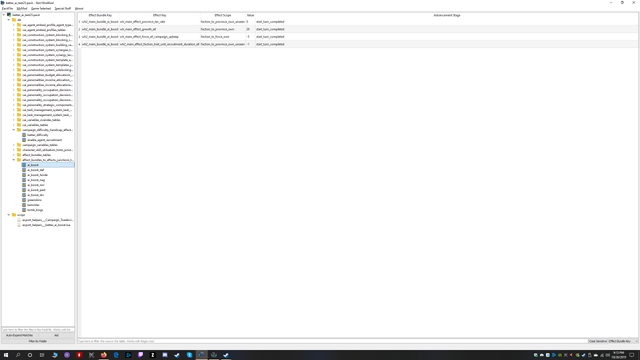Sort by Effect Bundle Key column header

[x=100, y=15]
